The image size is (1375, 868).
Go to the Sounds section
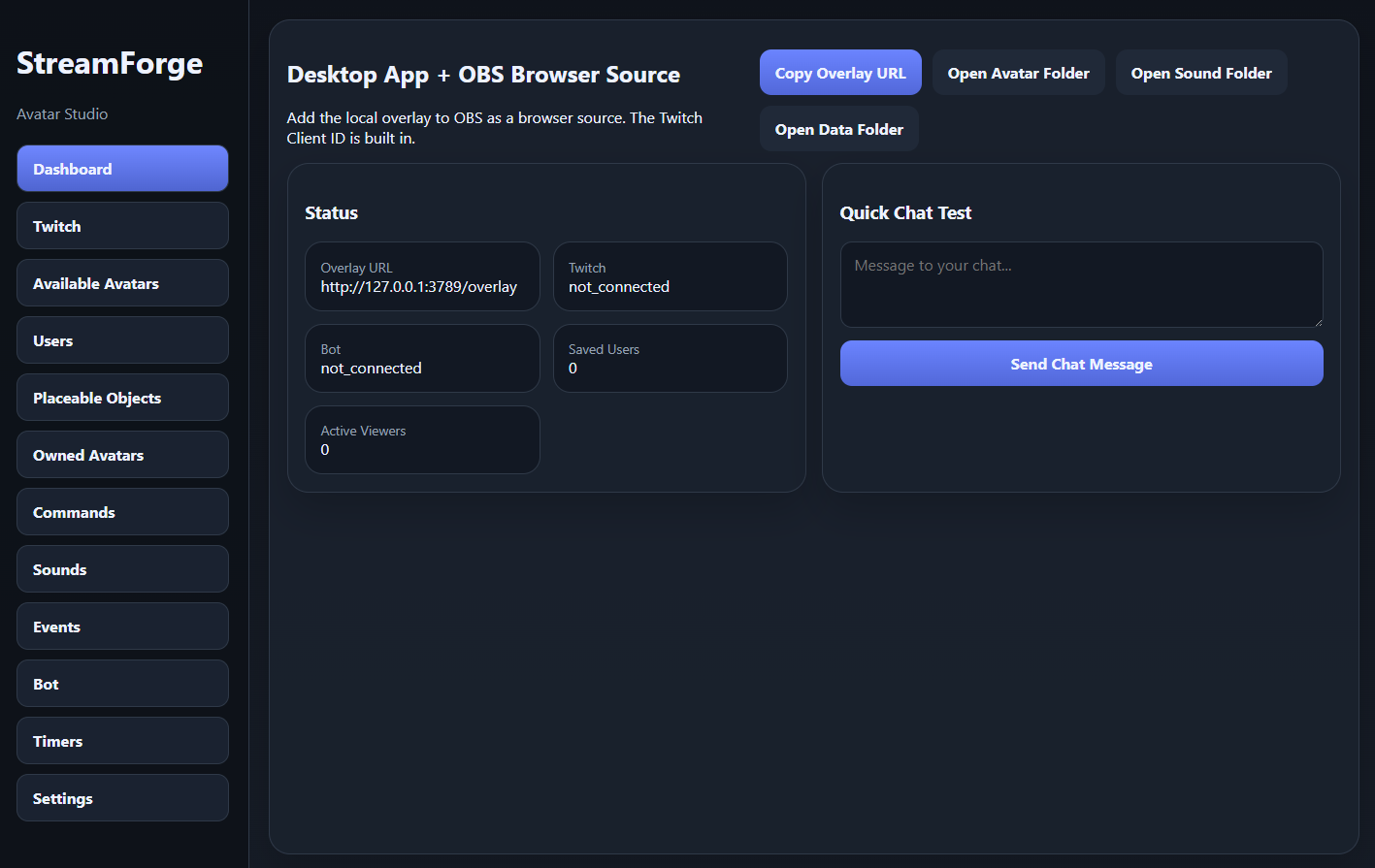(122, 569)
